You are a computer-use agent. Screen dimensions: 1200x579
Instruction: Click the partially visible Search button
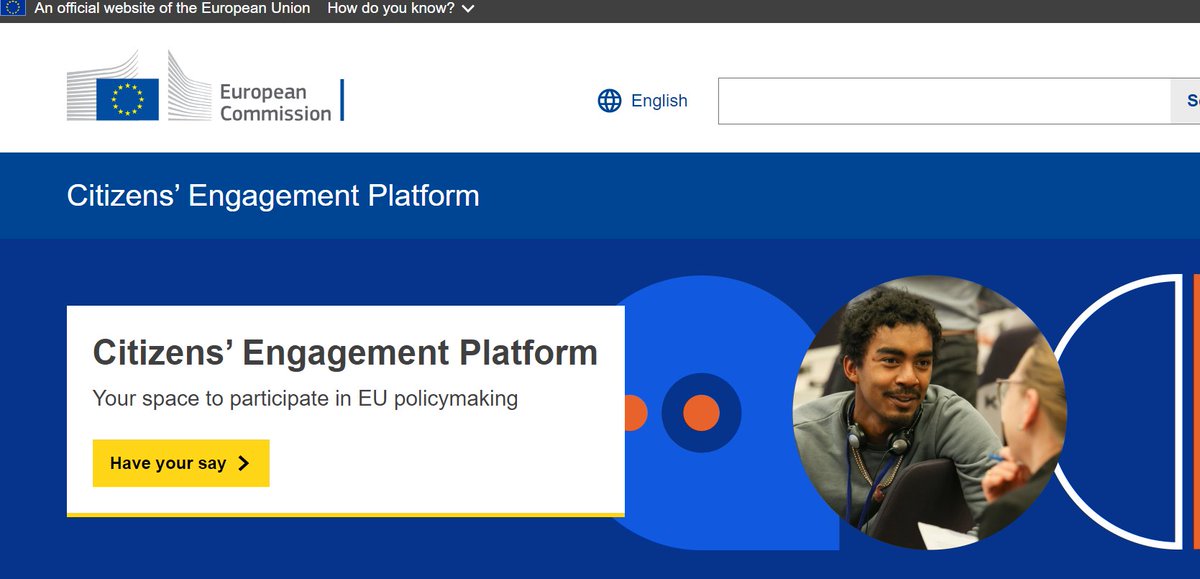1186,101
